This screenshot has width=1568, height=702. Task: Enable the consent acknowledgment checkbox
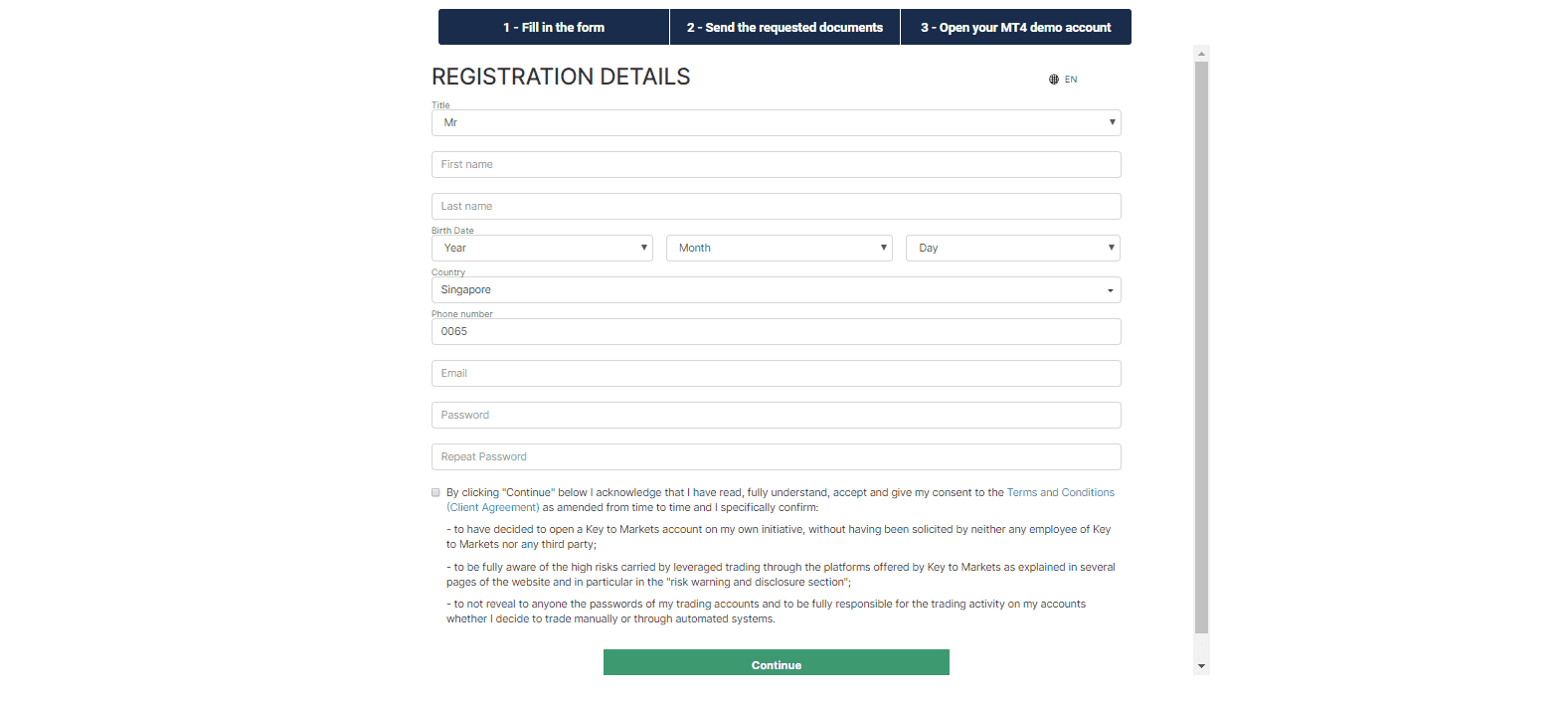(x=436, y=491)
